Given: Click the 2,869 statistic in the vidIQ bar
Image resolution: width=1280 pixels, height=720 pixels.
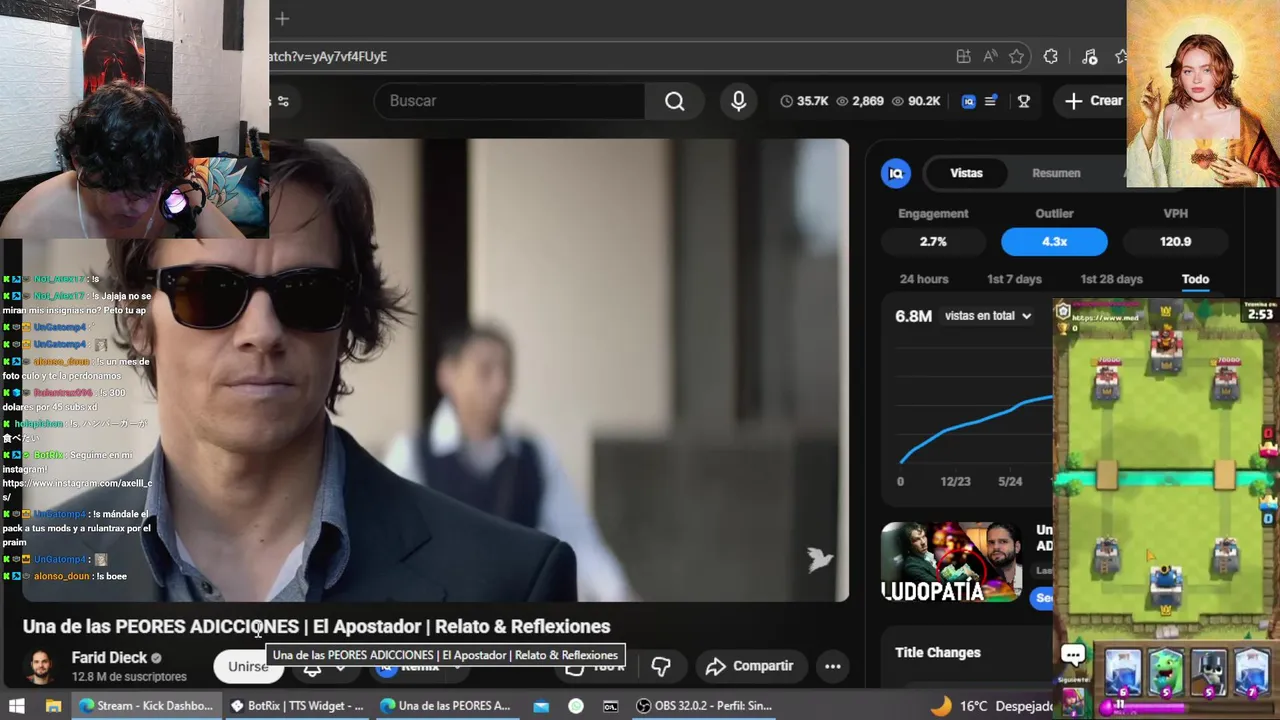Looking at the screenshot, I should [860, 101].
